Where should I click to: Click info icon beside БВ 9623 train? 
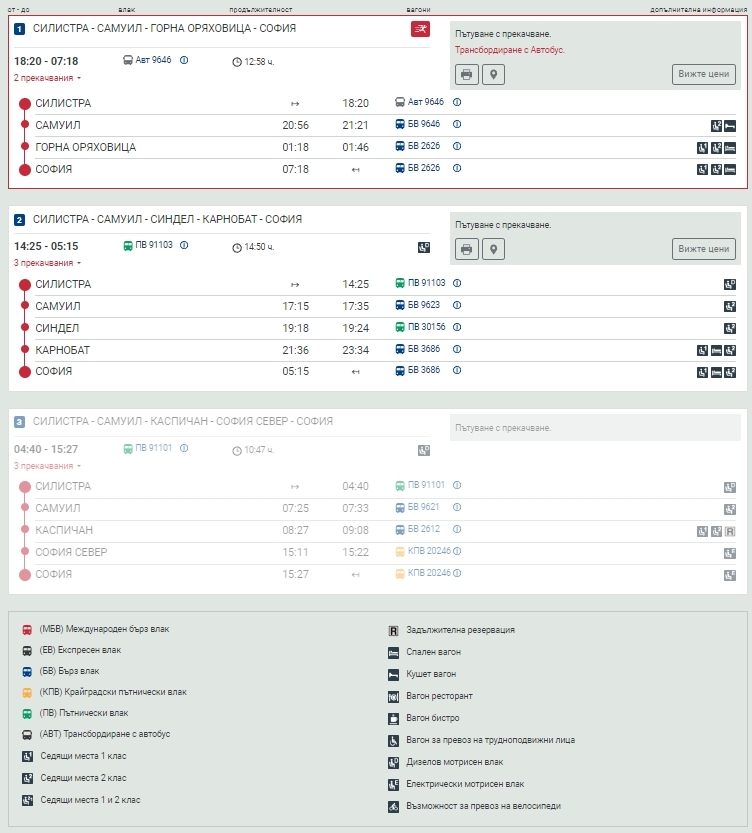coord(457,306)
